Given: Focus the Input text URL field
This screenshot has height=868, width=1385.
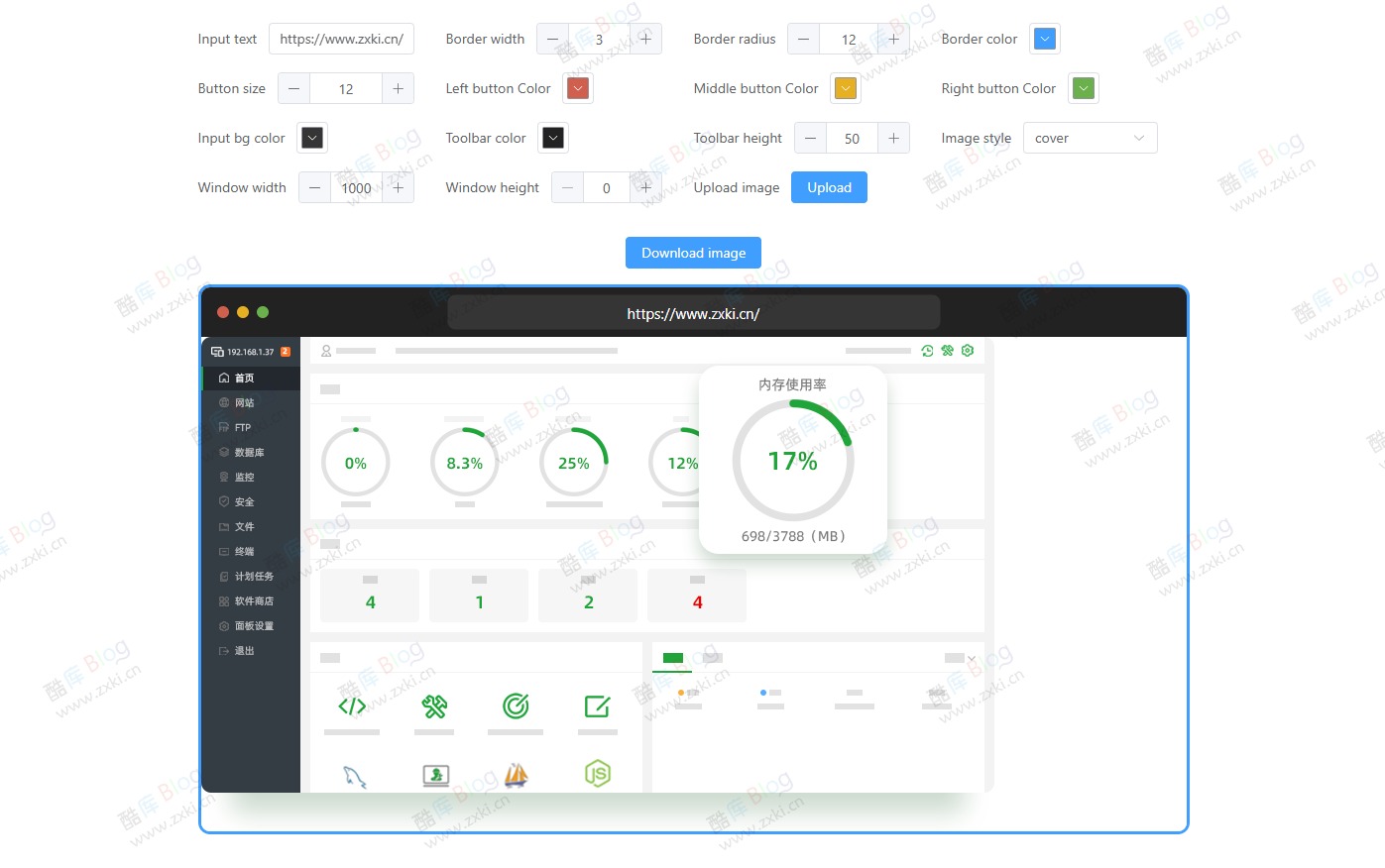Looking at the screenshot, I should tap(341, 39).
